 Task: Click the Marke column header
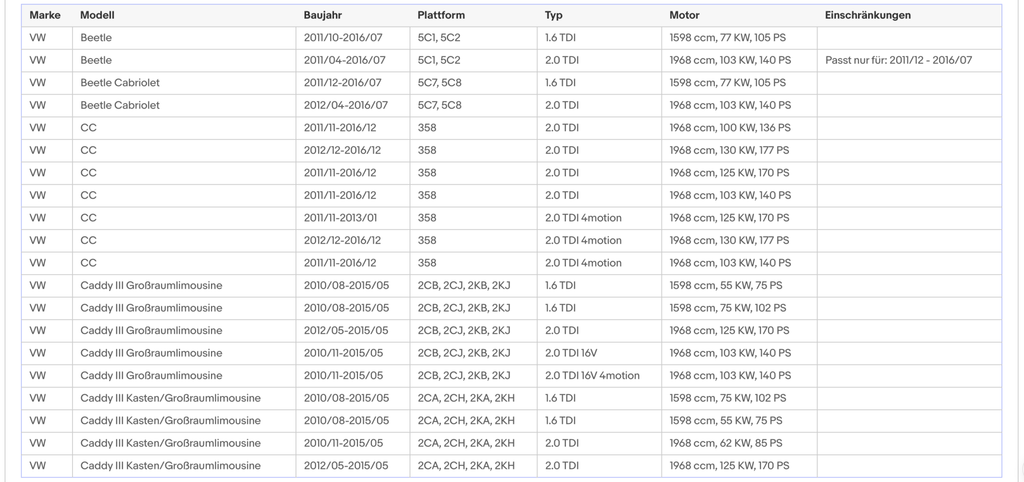46,16
